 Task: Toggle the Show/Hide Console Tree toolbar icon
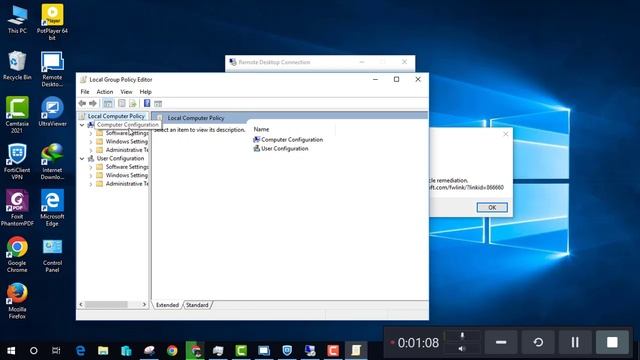(108, 104)
